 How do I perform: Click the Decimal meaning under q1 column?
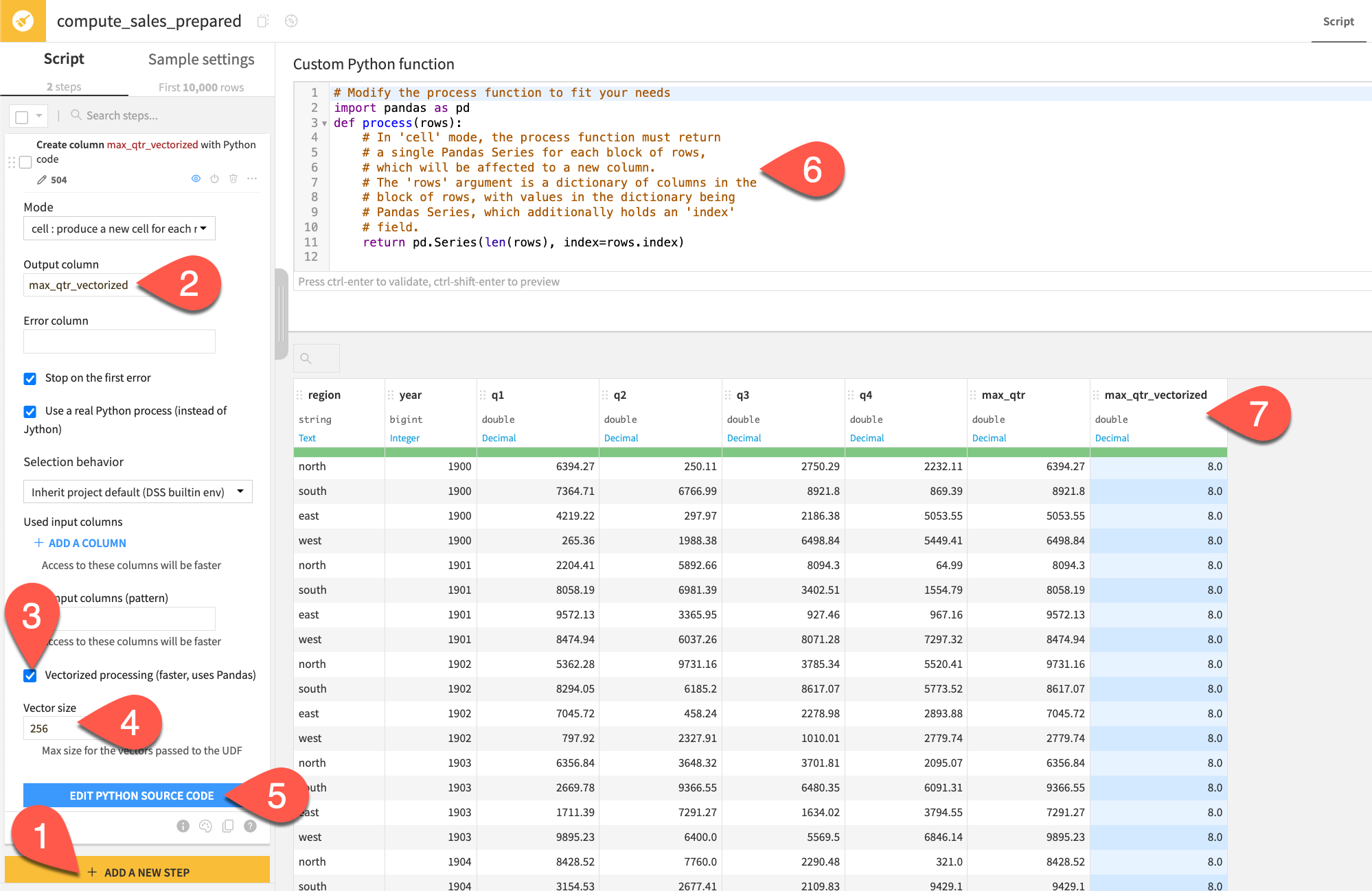pos(499,438)
